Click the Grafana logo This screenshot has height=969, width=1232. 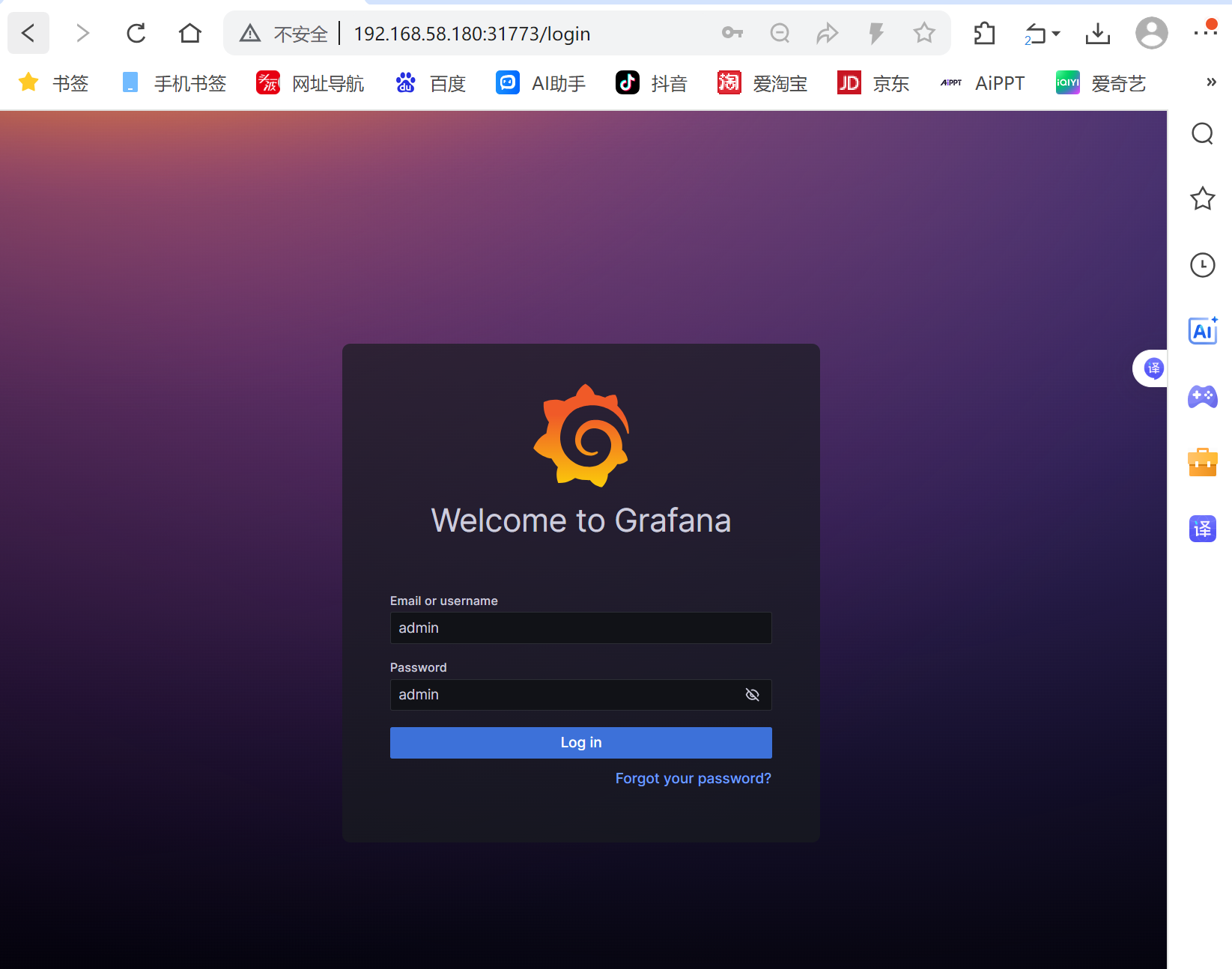(x=581, y=435)
